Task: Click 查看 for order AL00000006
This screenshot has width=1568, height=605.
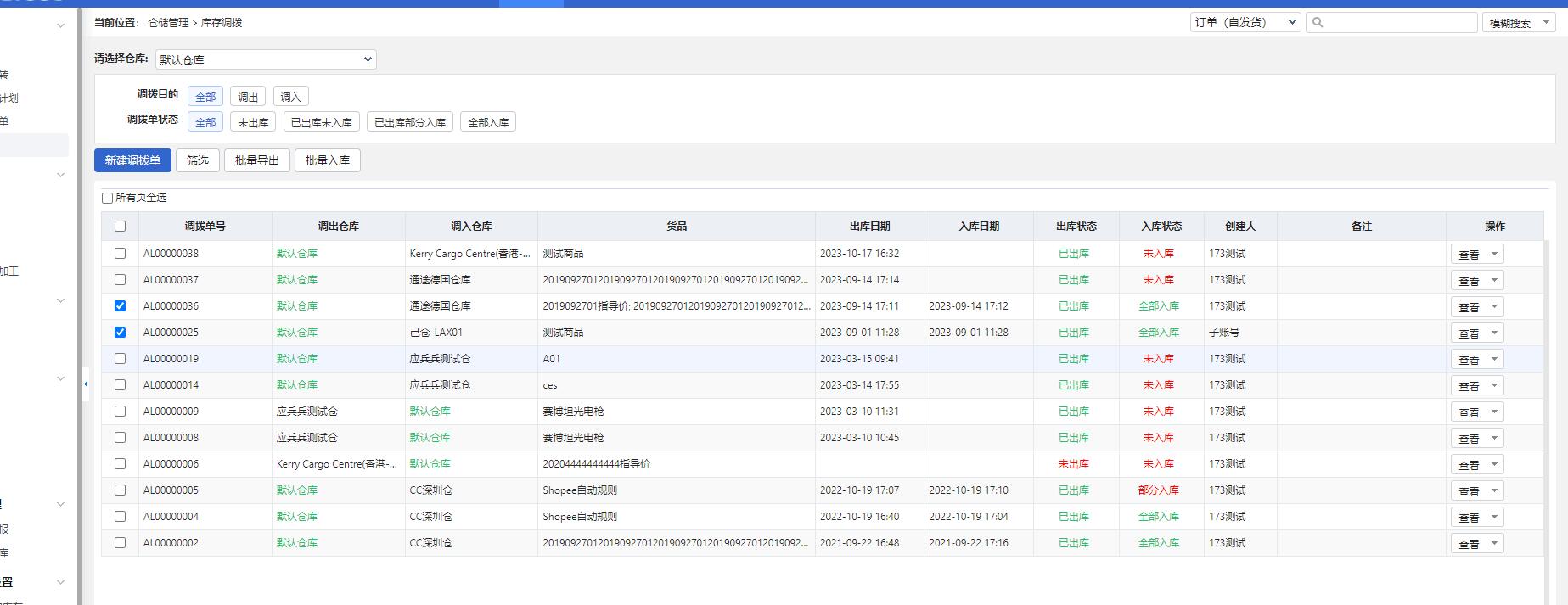Action: coord(1469,464)
